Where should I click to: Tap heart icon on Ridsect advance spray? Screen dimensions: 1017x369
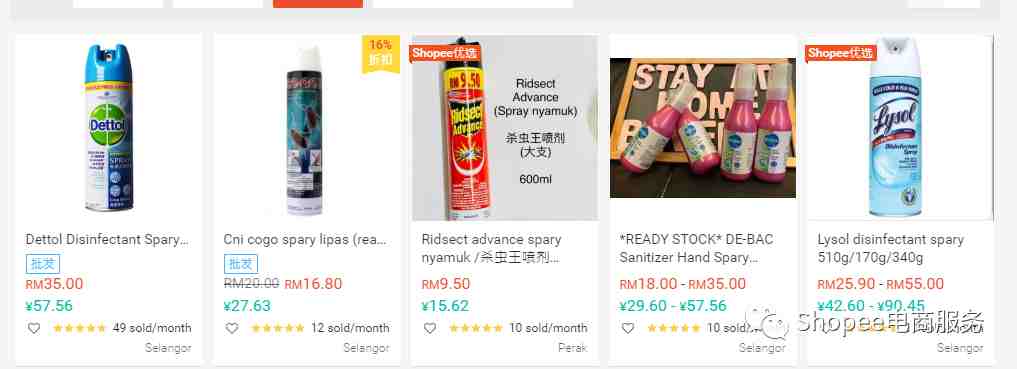point(430,328)
